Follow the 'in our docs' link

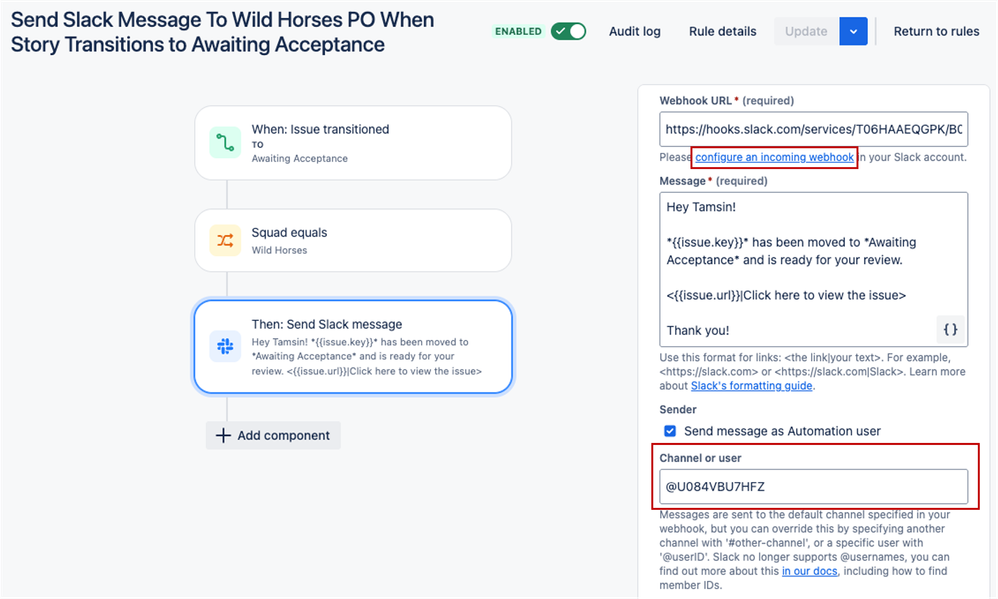pos(810,571)
